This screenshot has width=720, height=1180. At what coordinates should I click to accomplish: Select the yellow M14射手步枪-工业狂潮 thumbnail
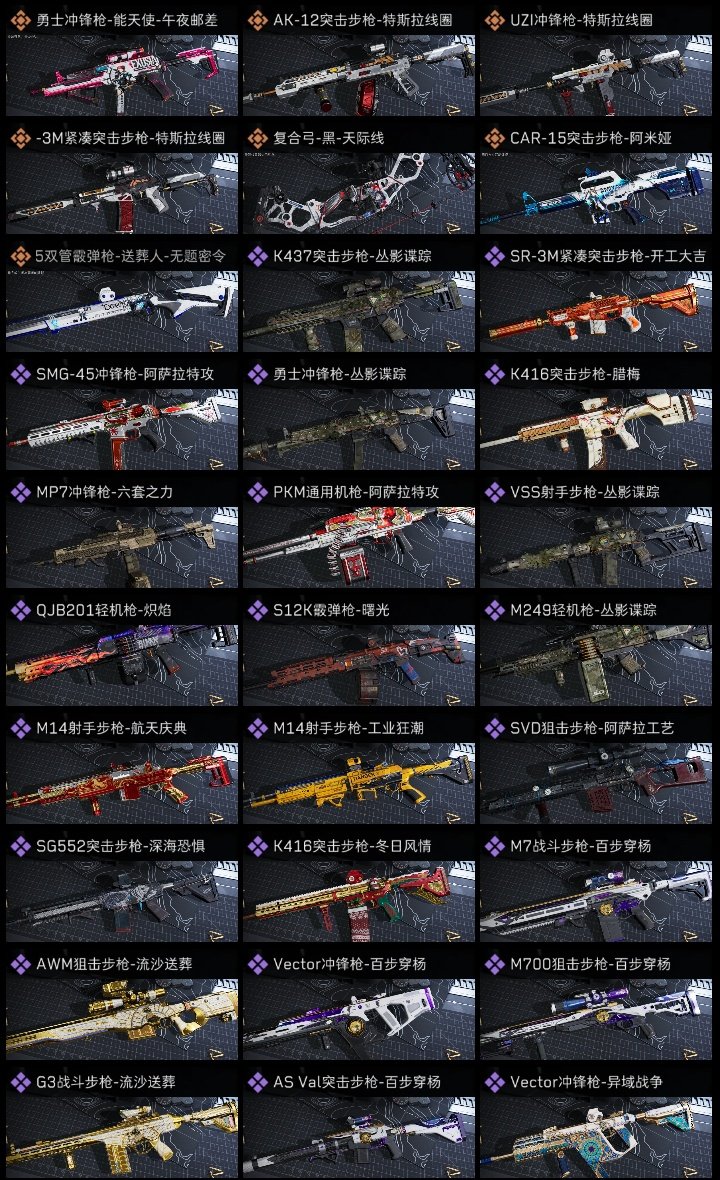point(359,783)
